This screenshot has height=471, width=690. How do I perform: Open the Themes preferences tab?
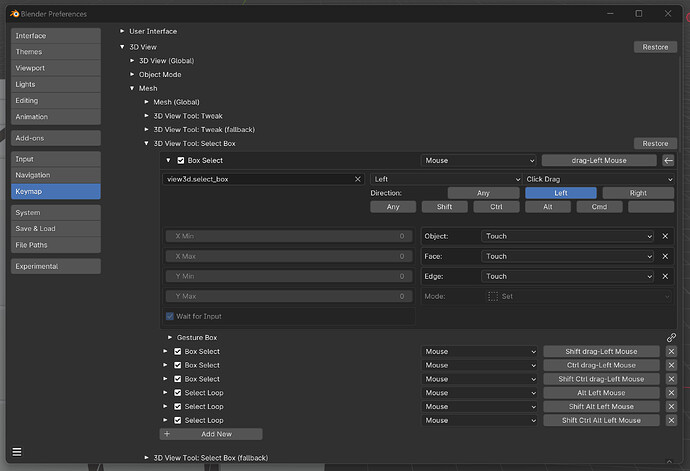click(x=56, y=52)
